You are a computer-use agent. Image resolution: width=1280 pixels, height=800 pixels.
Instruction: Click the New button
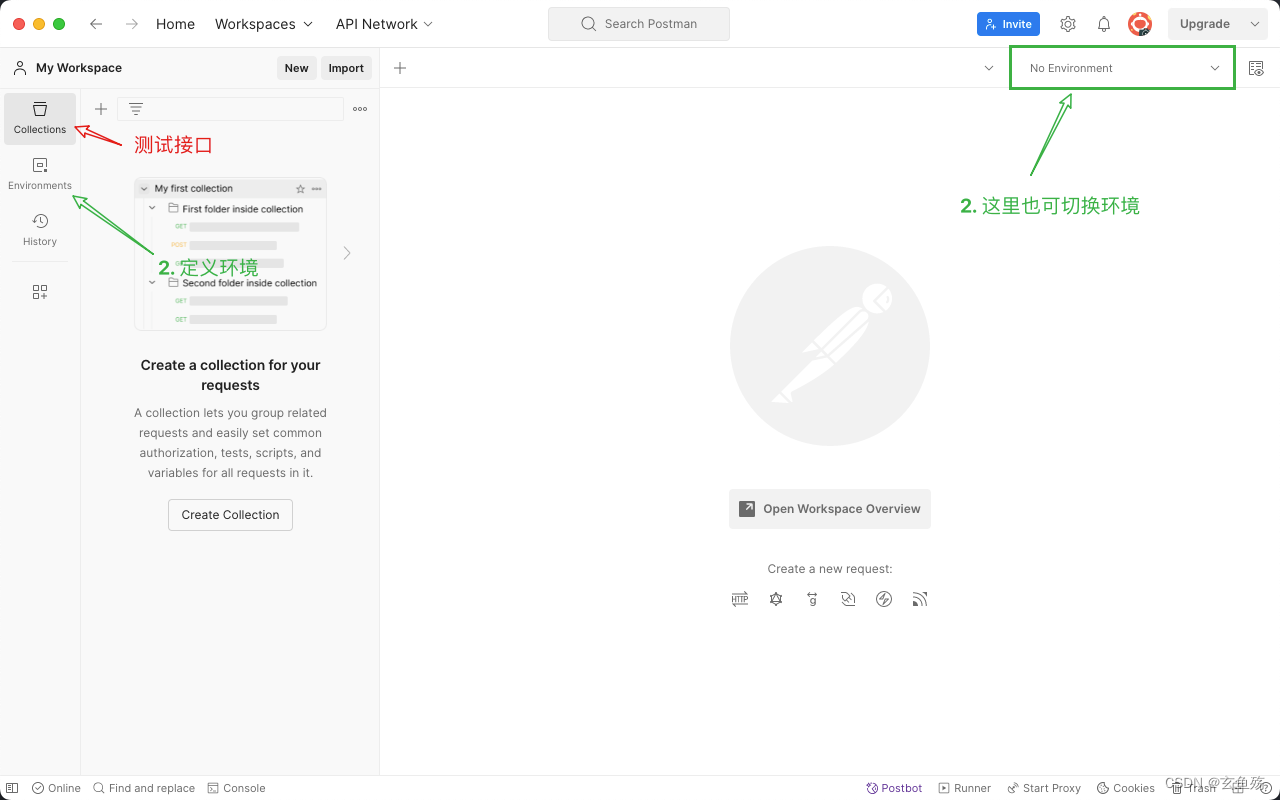click(x=297, y=68)
